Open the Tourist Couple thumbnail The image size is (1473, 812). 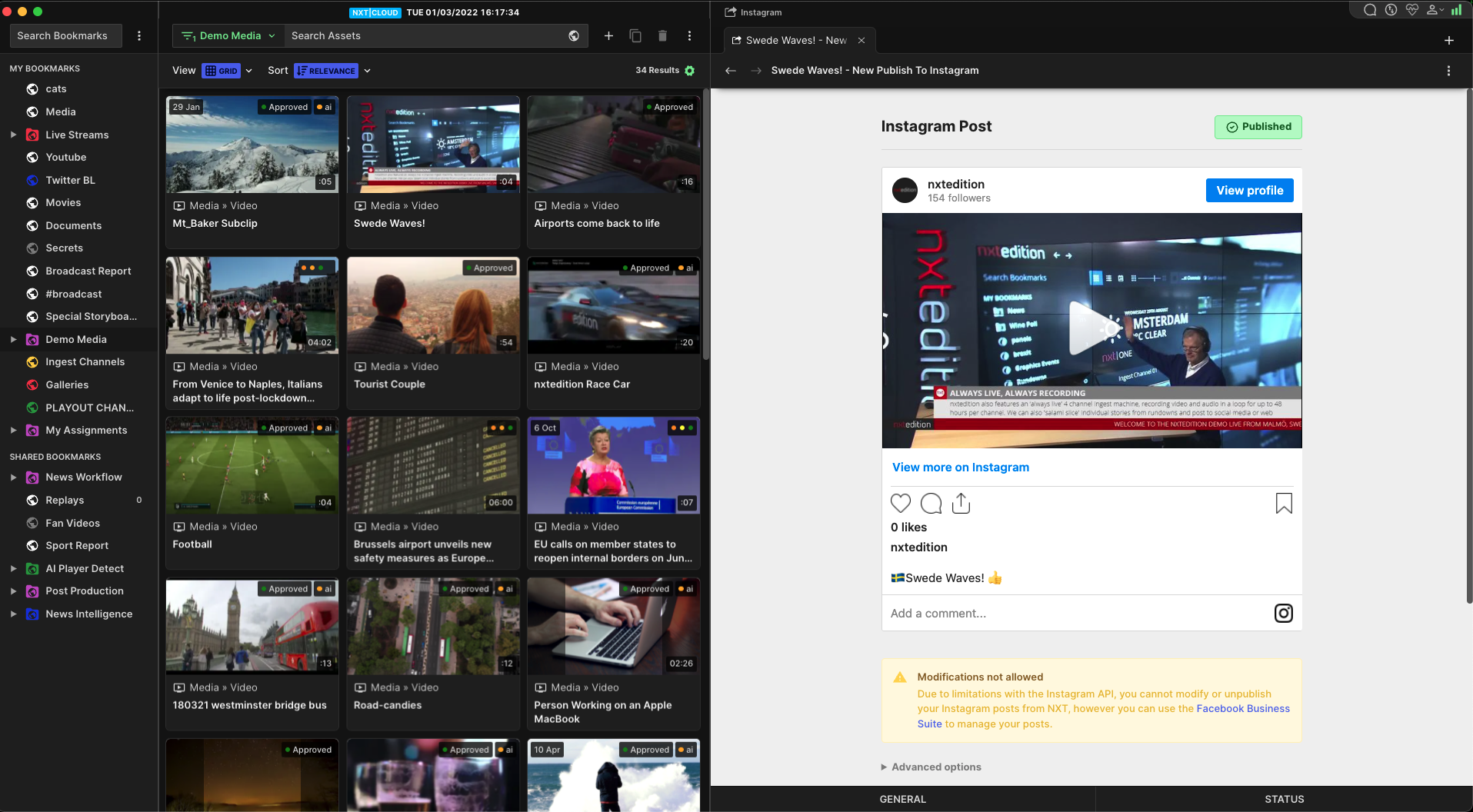(x=433, y=305)
